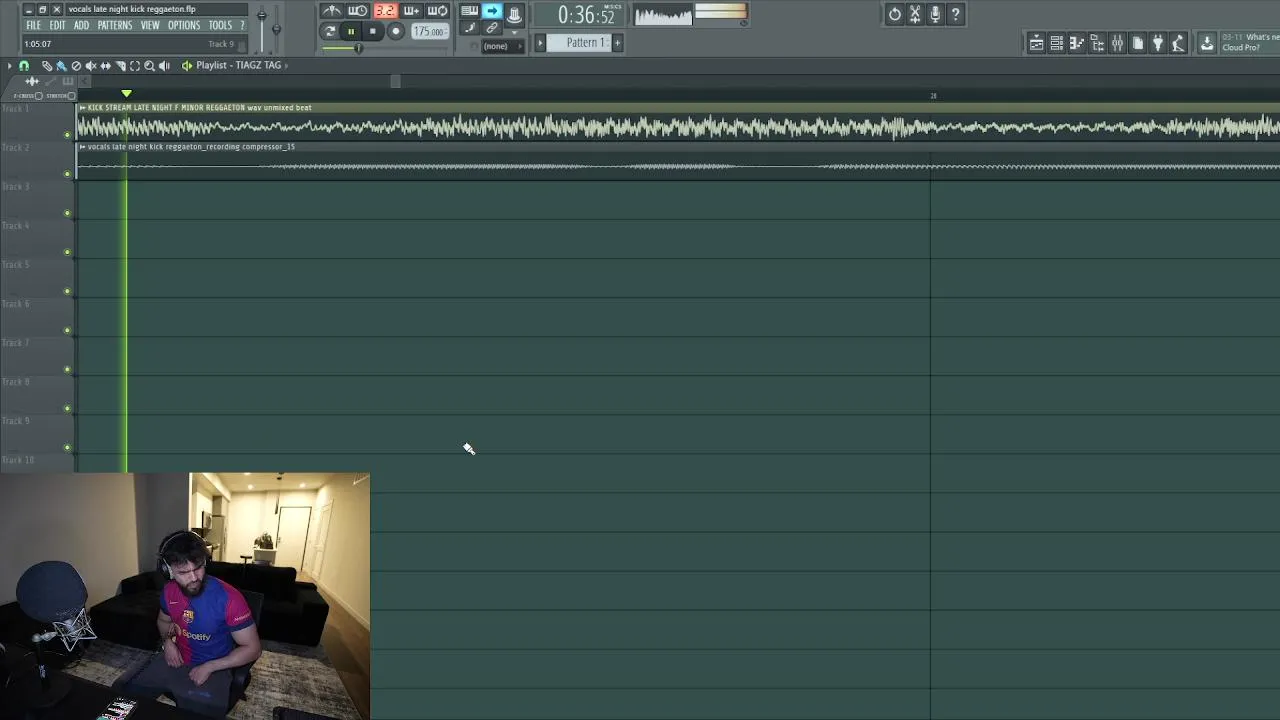This screenshot has height=720, width=1280.
Task: Open the Project picker
Action: pyautogui.click(x=1138, y=43)
